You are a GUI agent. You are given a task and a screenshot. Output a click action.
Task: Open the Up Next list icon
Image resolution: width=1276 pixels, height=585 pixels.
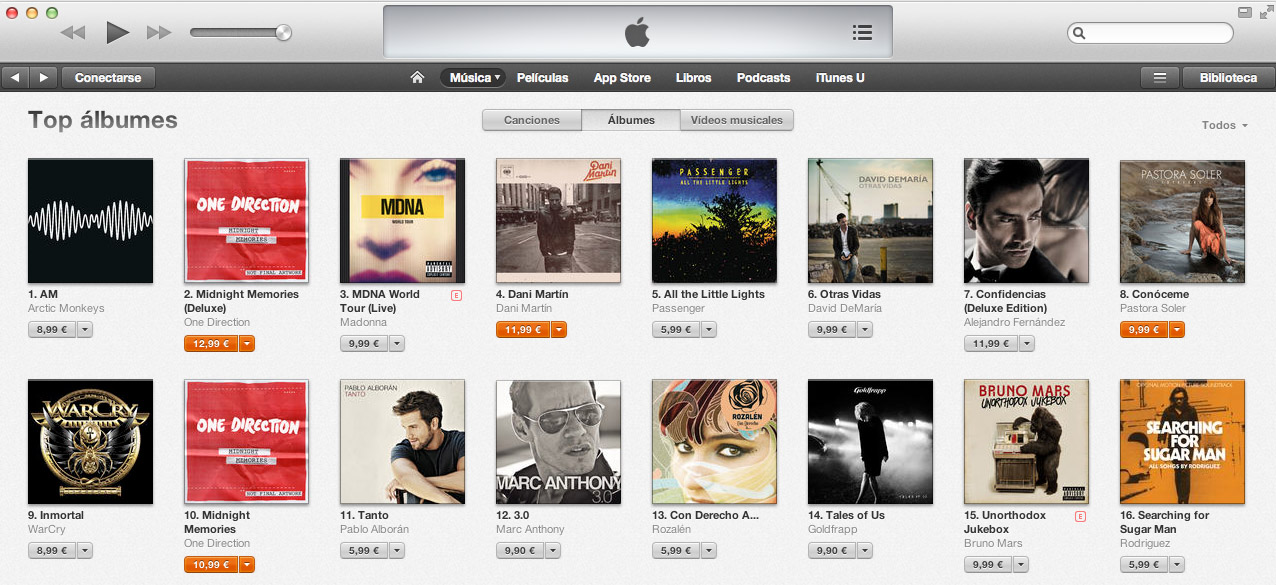(x=862, y=33)
